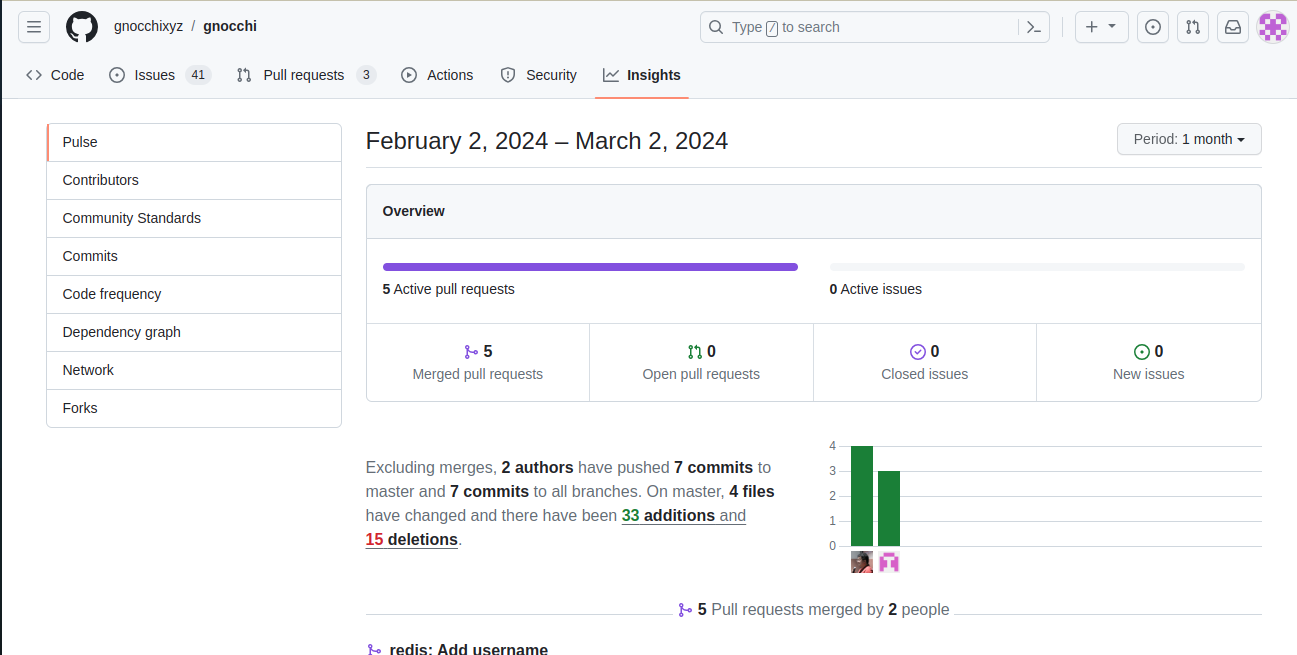Click the GitHub logo icon
The height and width of the screenshot is (655, 1297).
(x=82, y=27)
